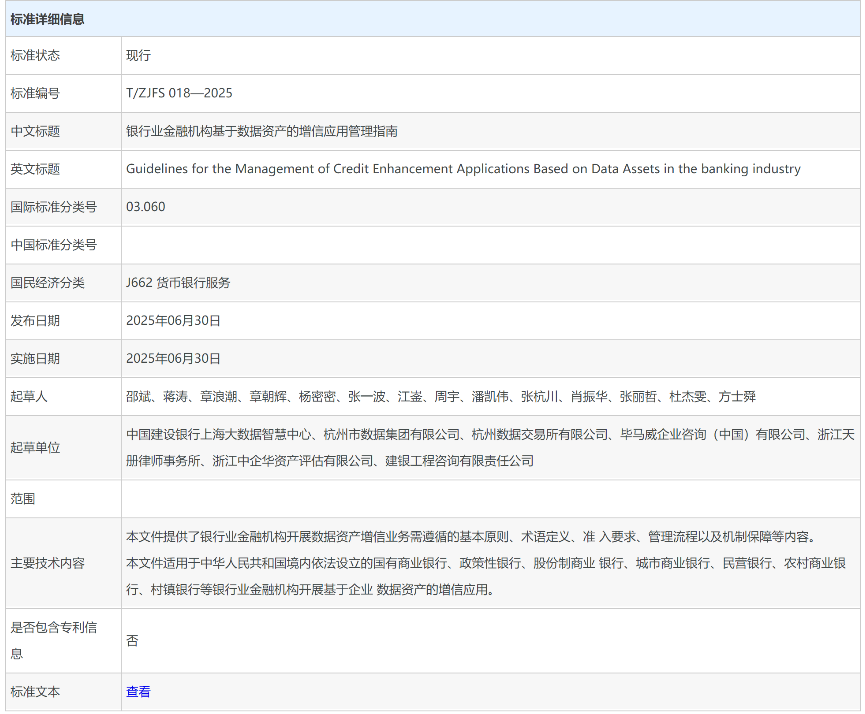Select the implementation date in the 实施日期 row
The height and width of the screenshot is (714, 865).
click(173, 359)
